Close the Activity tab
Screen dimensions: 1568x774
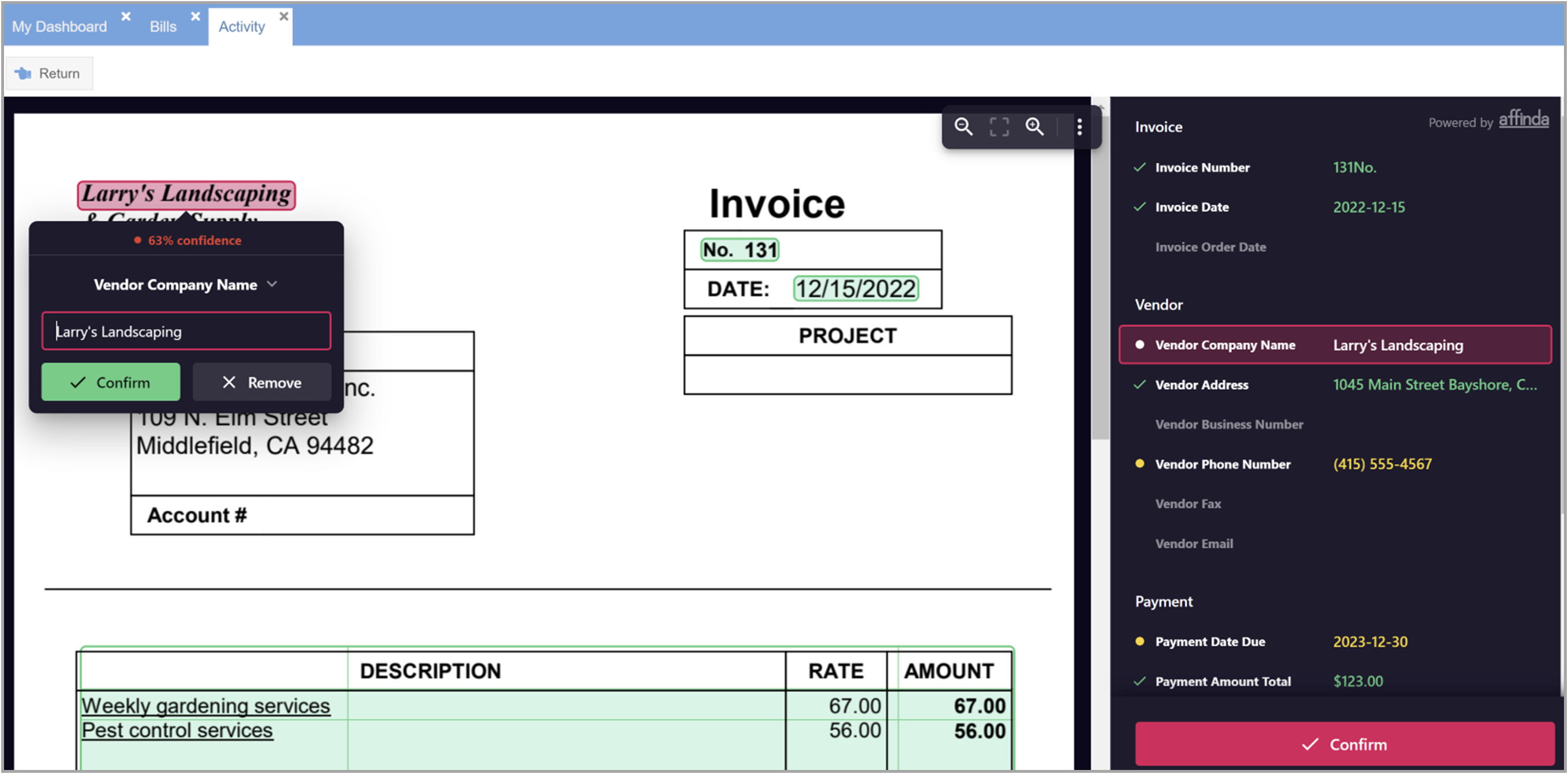(284, 16)
